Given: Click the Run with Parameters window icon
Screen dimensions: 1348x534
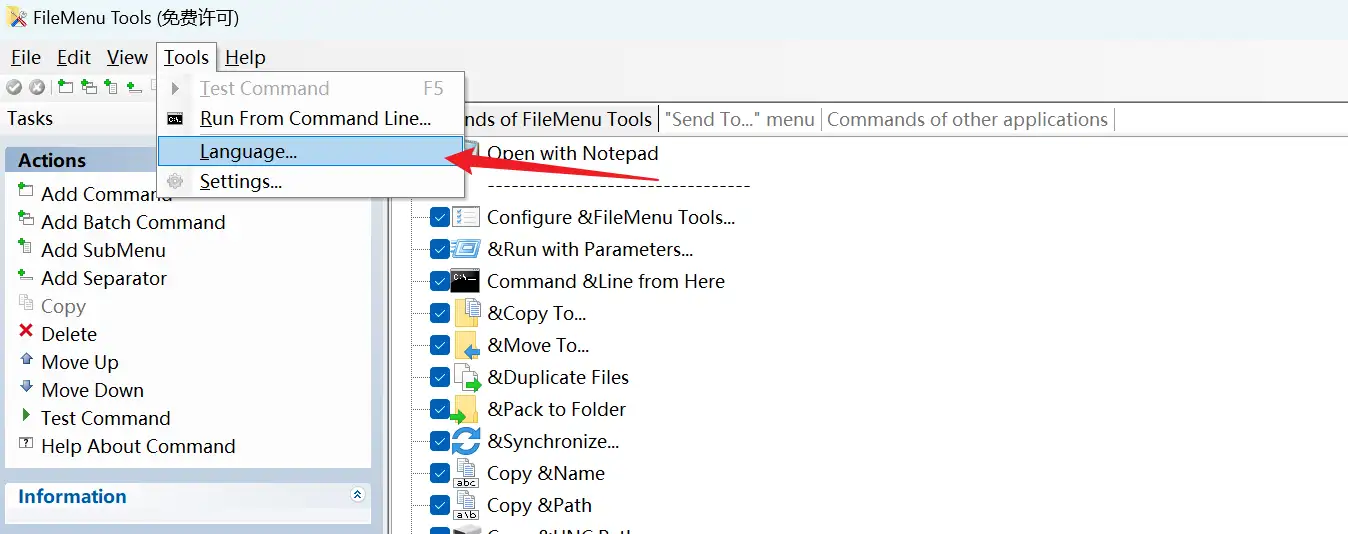Looking at the screenshot, I should coord(466,249).
